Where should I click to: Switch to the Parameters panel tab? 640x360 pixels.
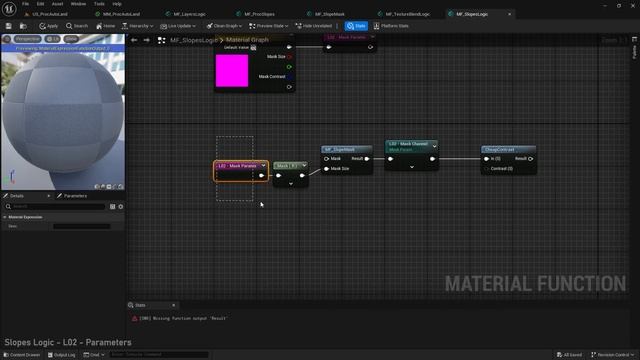(72, 196)
